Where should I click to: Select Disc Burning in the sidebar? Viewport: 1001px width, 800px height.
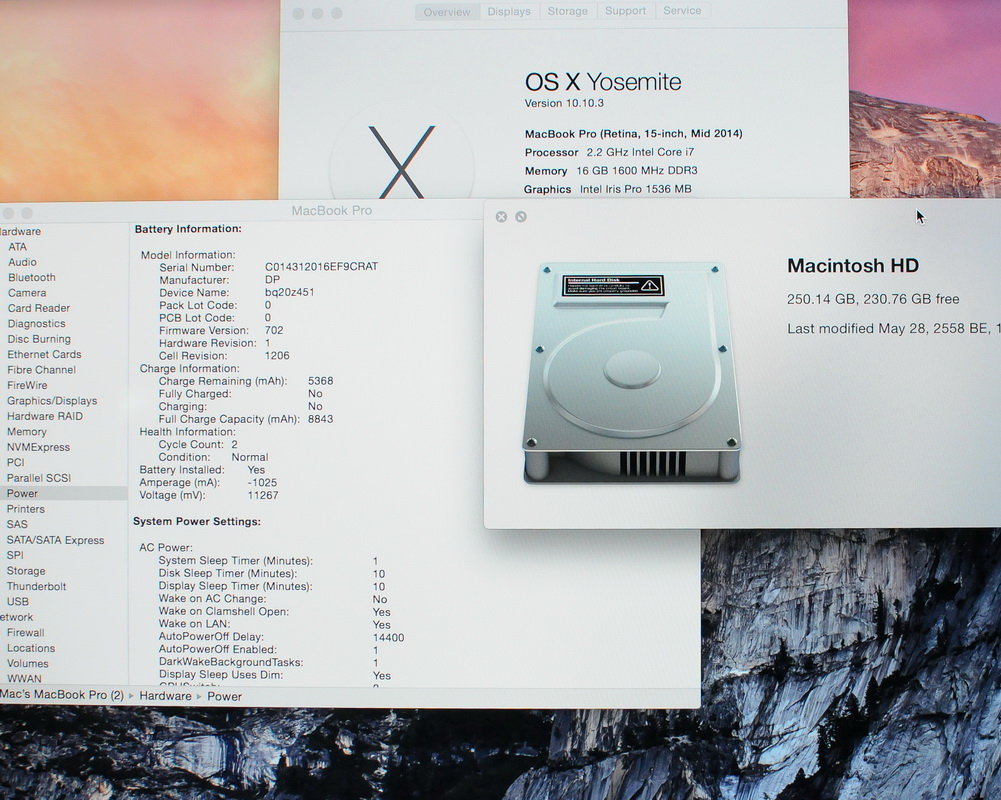point(39,339)
